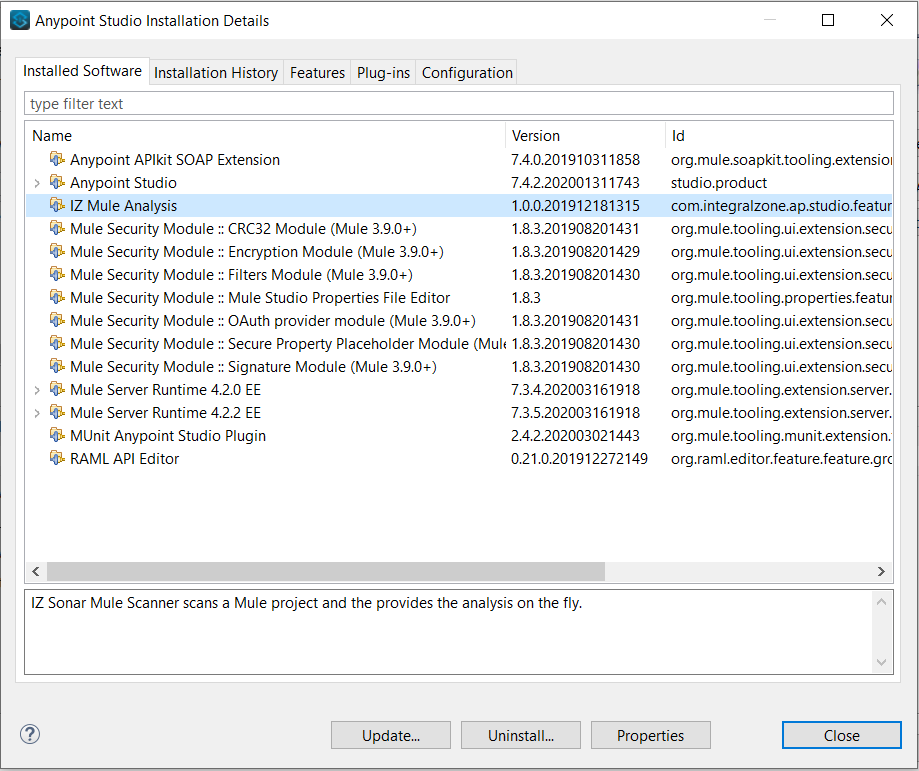919x771 pixels.
Task: Click description pane scroll up arrow
Action: point(881,602)
